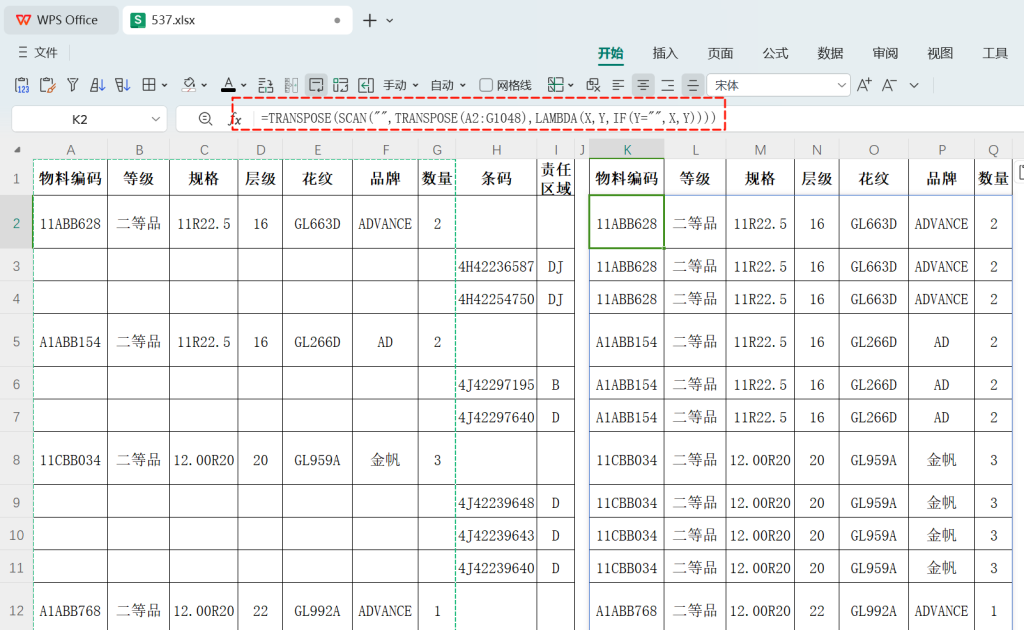Screen dimensions: 1024x630
Task: Select column K header
Action: [627, 150]
